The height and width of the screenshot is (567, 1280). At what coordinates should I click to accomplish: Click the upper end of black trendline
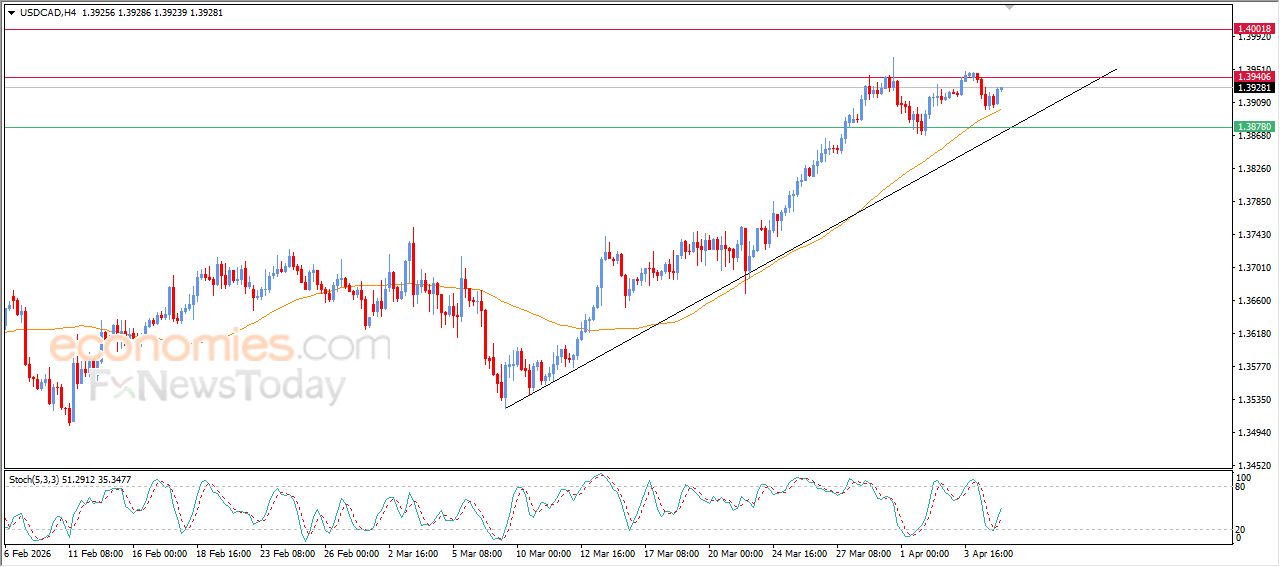point(1115,70)
